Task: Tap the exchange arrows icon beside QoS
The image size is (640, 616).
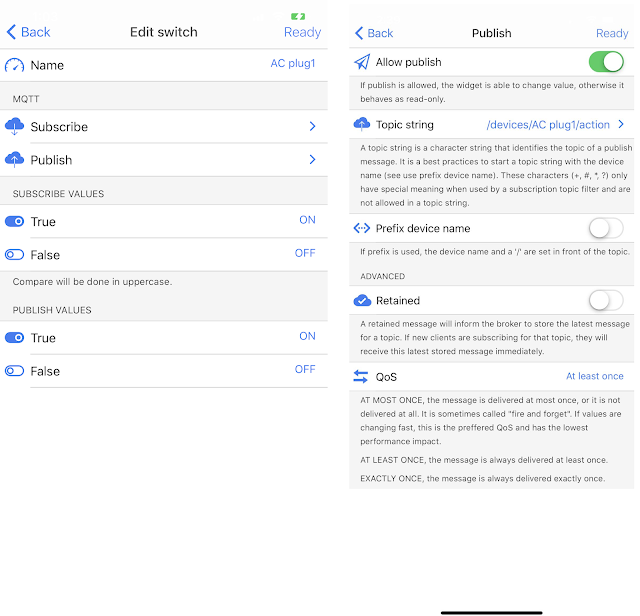Action: pyautogui.click(x=361, y=376)
